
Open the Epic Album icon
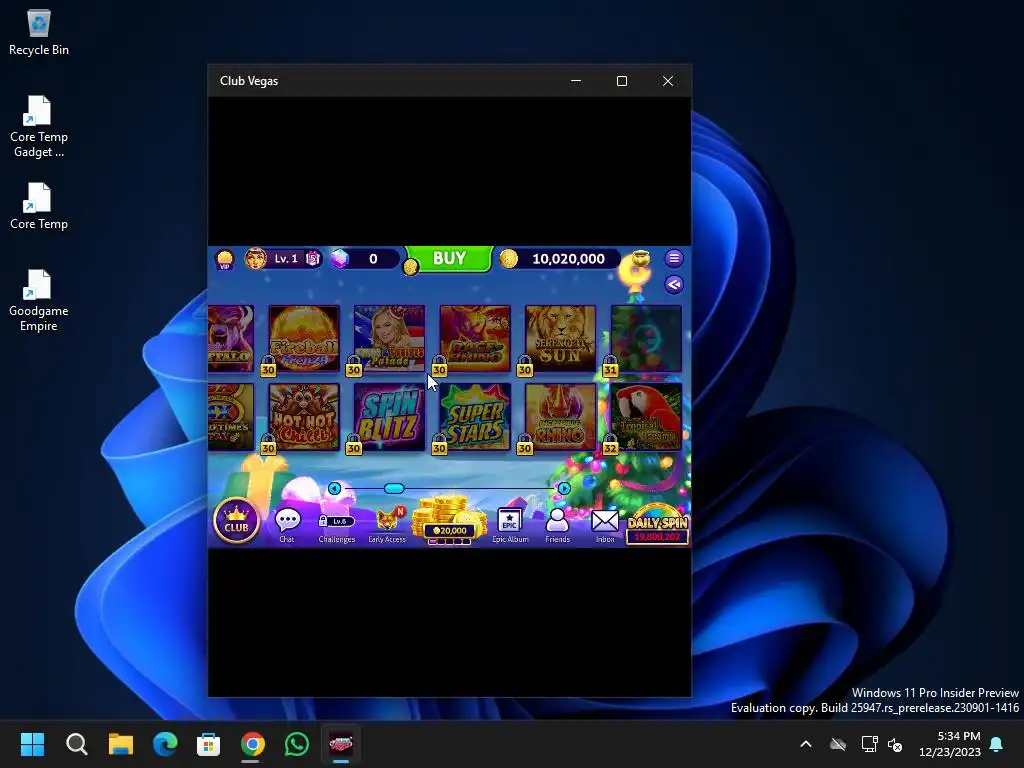pos(510,524)
